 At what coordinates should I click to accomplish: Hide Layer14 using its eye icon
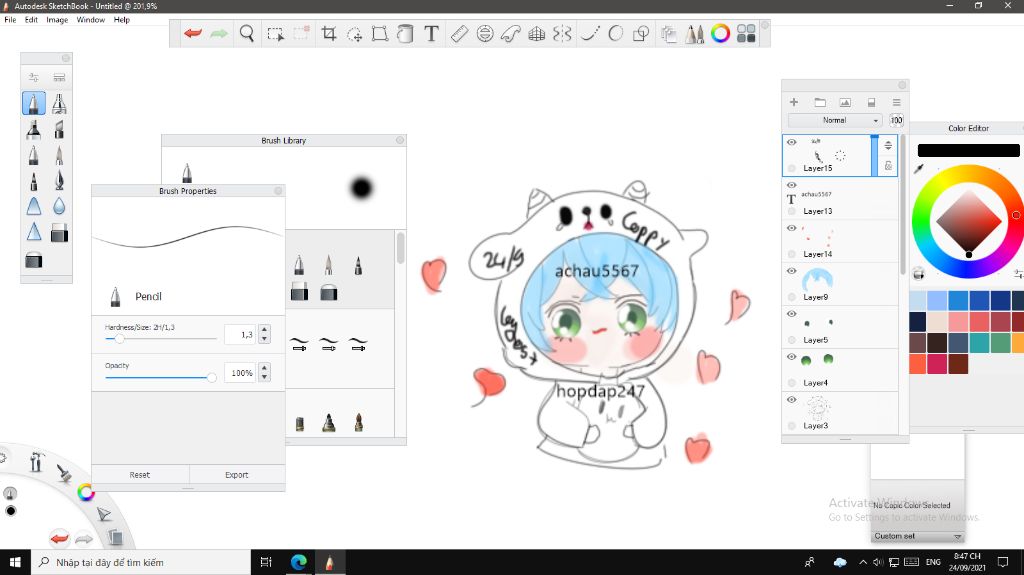792,228
